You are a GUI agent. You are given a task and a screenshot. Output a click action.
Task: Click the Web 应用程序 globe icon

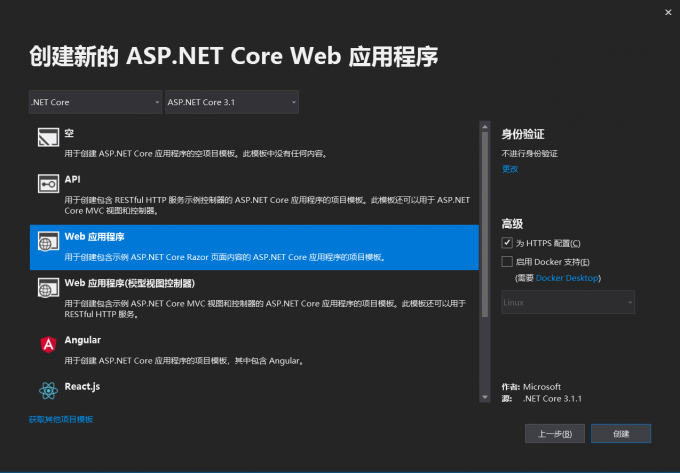tap(47, 242)
